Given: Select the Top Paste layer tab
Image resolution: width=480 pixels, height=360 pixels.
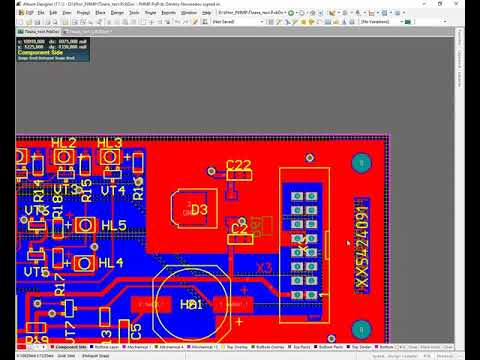Looking at the screenshot, I should click(299, 347).
